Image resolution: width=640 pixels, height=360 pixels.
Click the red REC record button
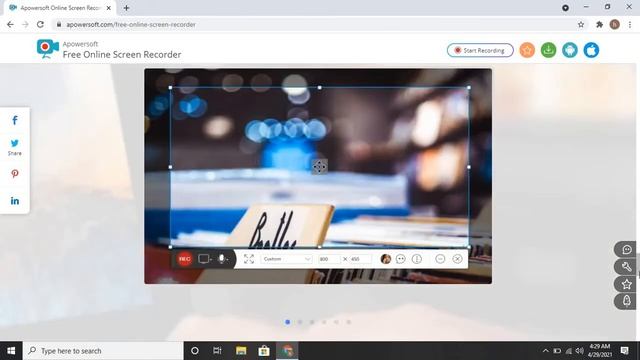click(x=184, y=259)
